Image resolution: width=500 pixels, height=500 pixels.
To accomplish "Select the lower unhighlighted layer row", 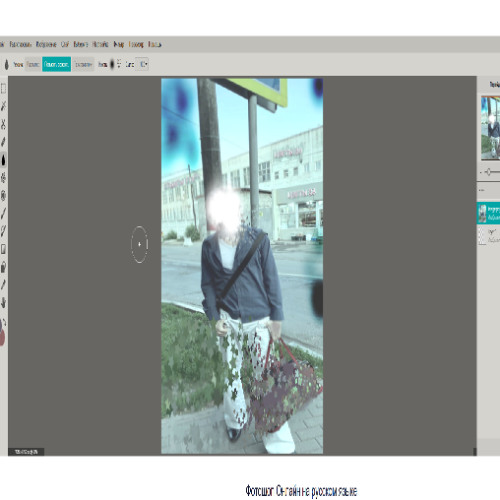I will (x=488, y=235).
